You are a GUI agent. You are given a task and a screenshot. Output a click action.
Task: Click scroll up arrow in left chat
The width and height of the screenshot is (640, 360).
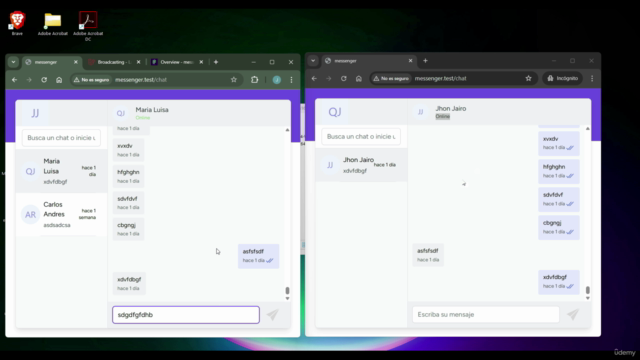pyautogui.click(x=287, y=130)
